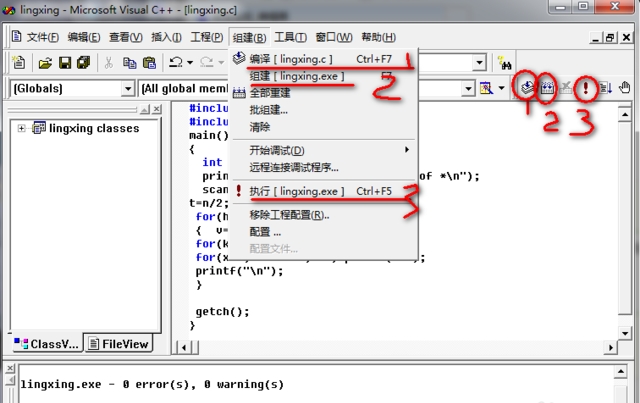The image size is (640, 403).
Task: Click the Open file folder icon
Action: [x=45, y=63]
